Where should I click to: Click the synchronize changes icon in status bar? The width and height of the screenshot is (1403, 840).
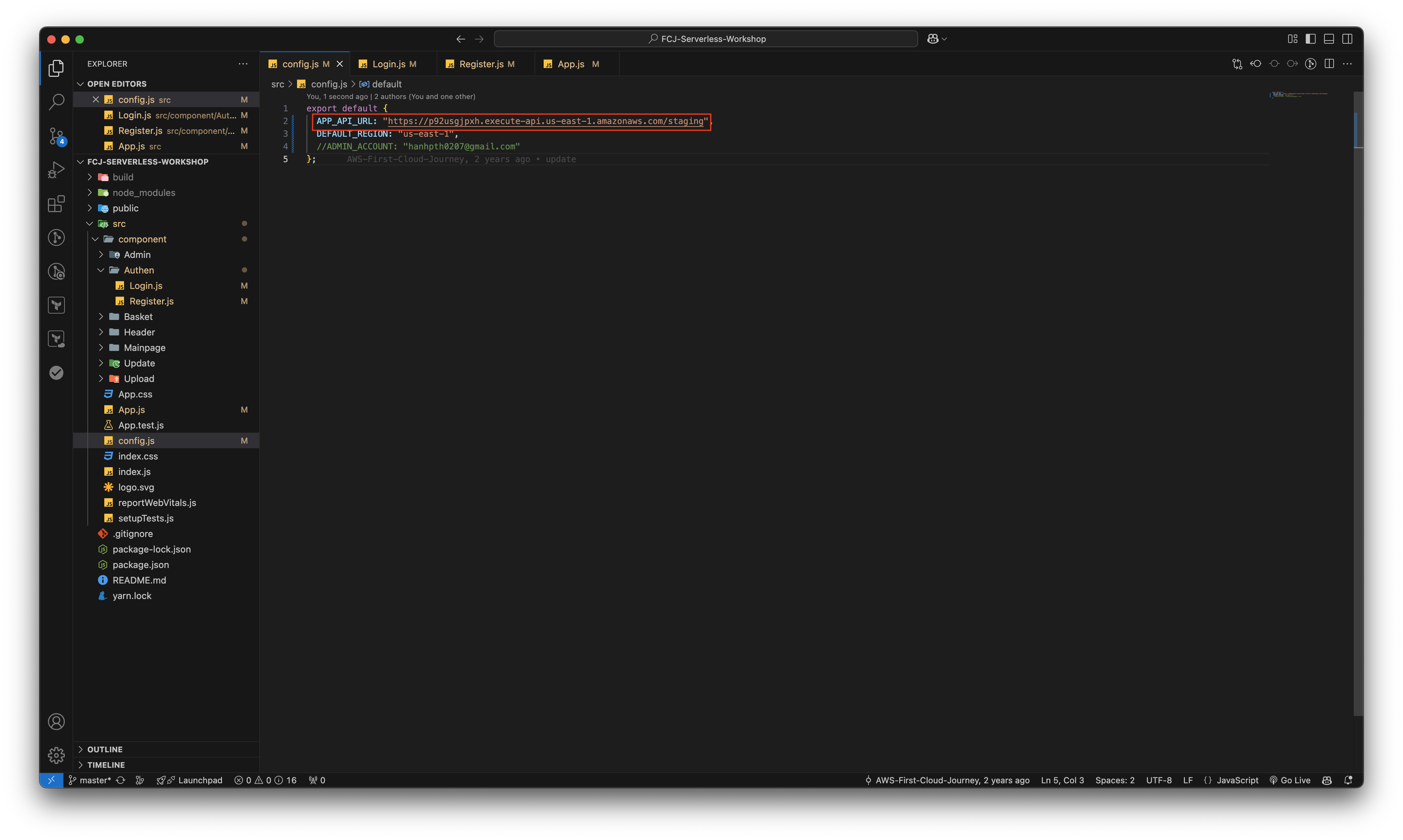click(x=120, y=780)
